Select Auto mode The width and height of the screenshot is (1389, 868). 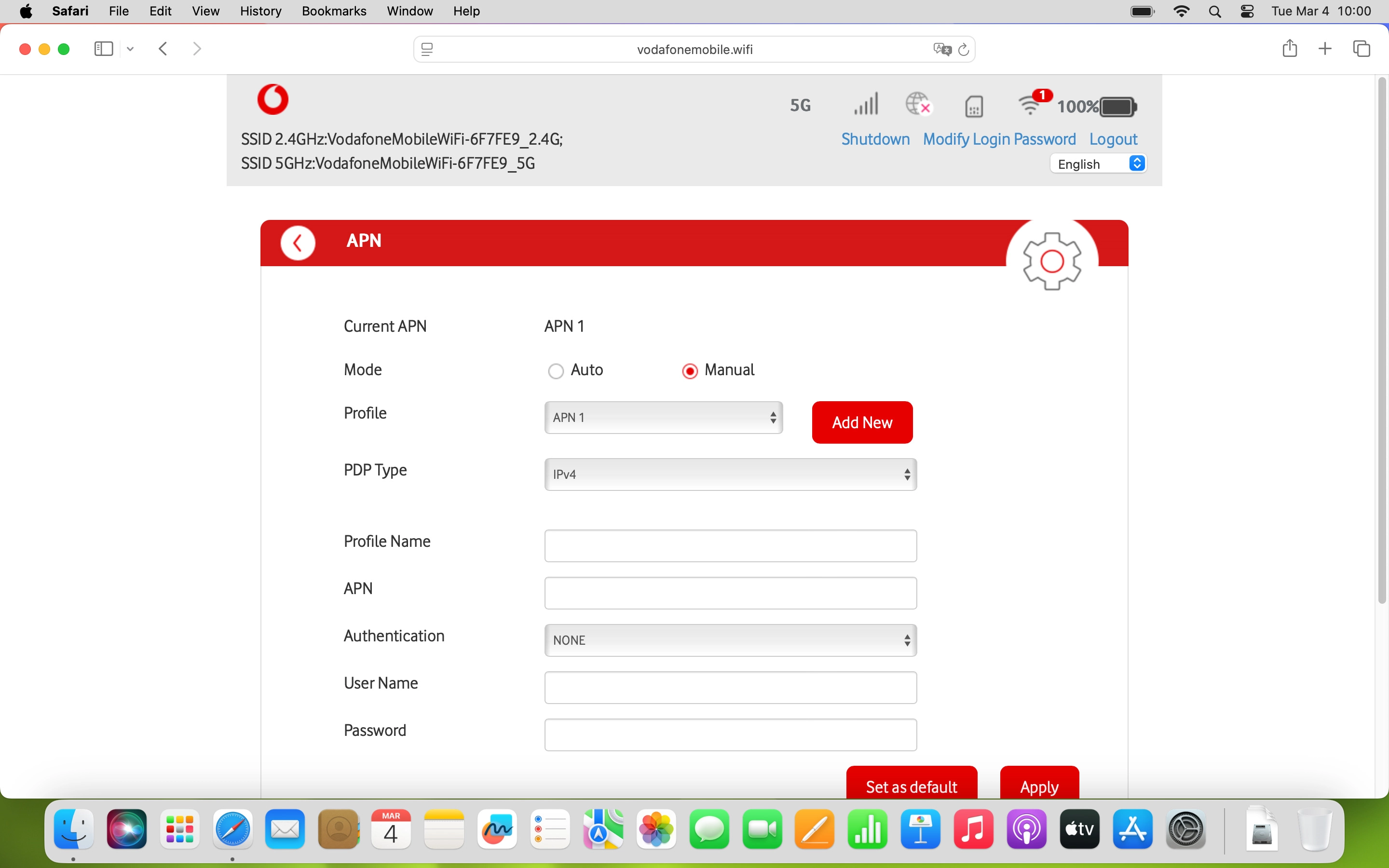pyautogui.click(x=556, y=371)
